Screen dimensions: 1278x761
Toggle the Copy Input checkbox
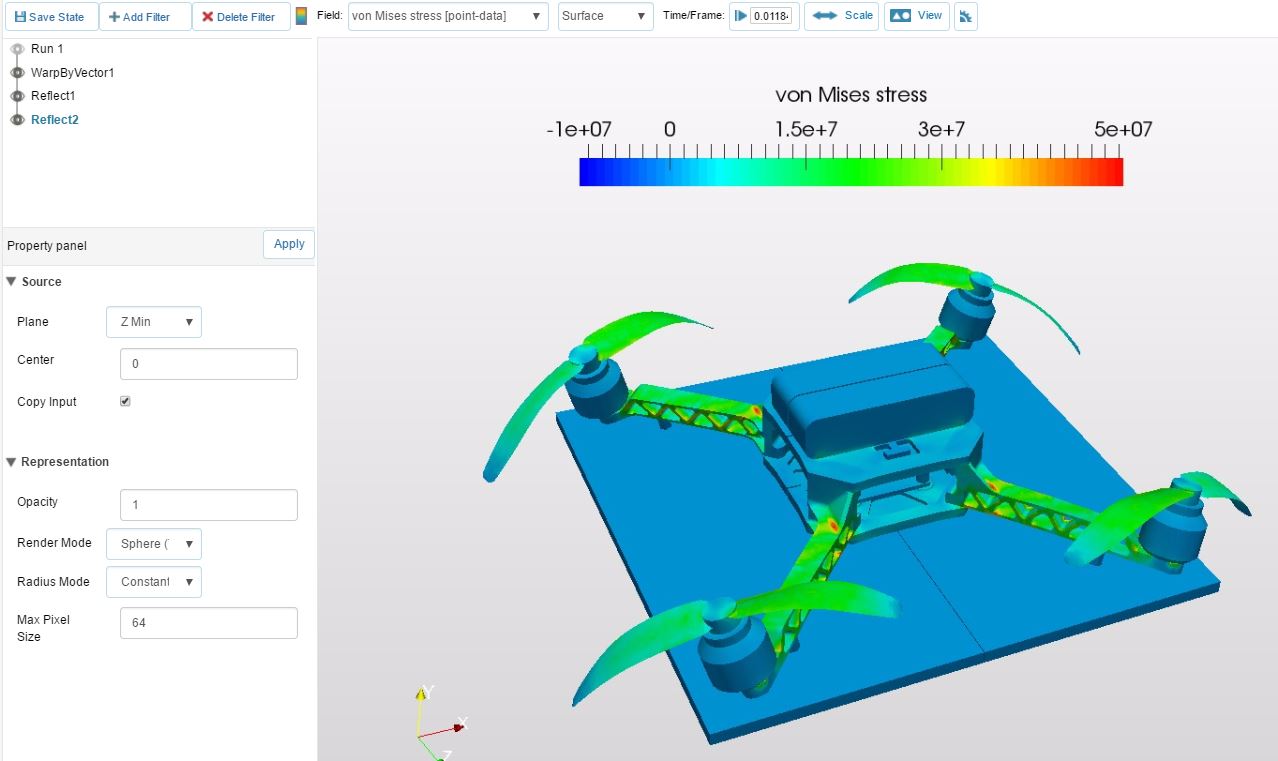pos(125,401)
